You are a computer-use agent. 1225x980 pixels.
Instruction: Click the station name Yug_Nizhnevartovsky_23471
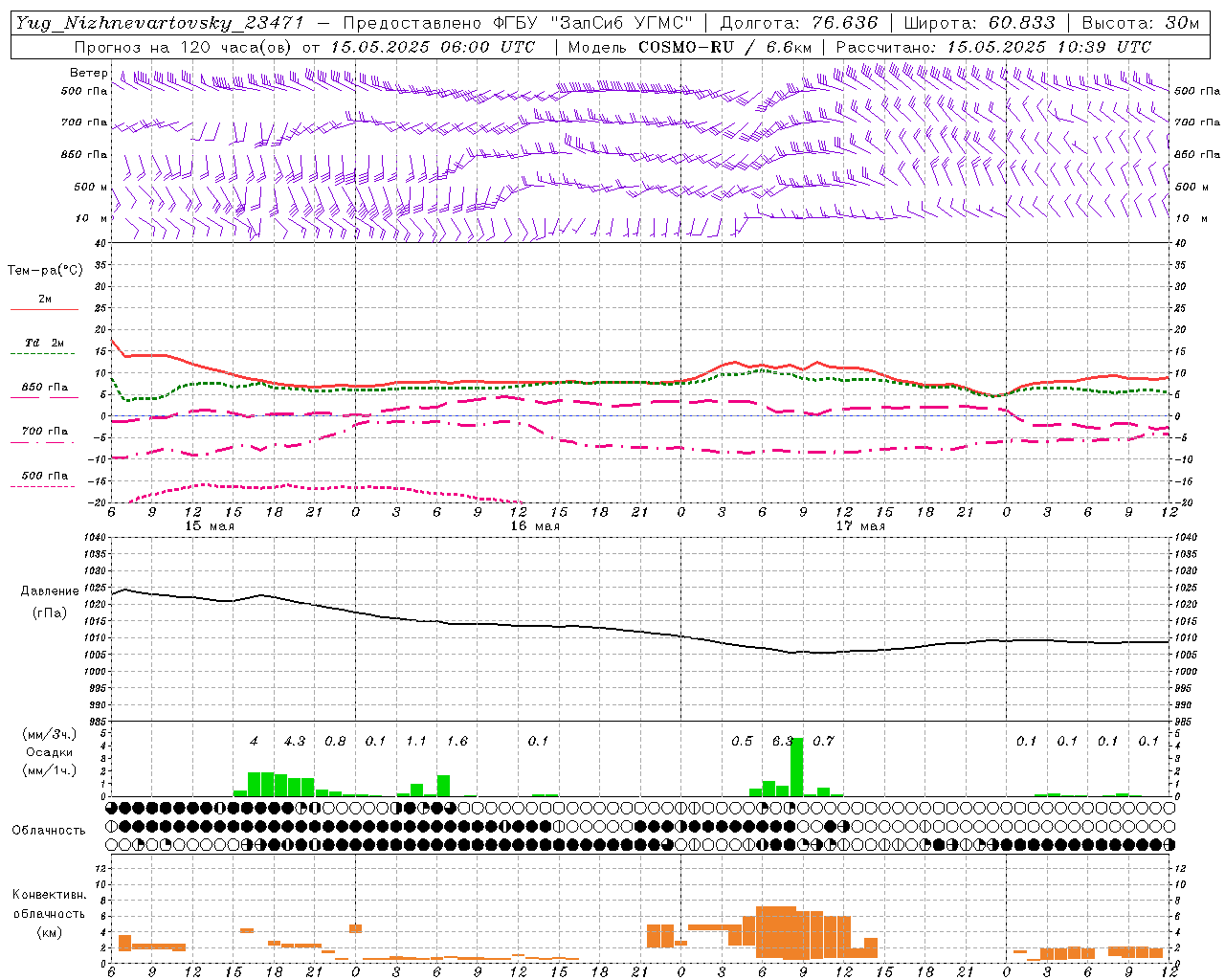pyautogui.click(x=158, y=24)
